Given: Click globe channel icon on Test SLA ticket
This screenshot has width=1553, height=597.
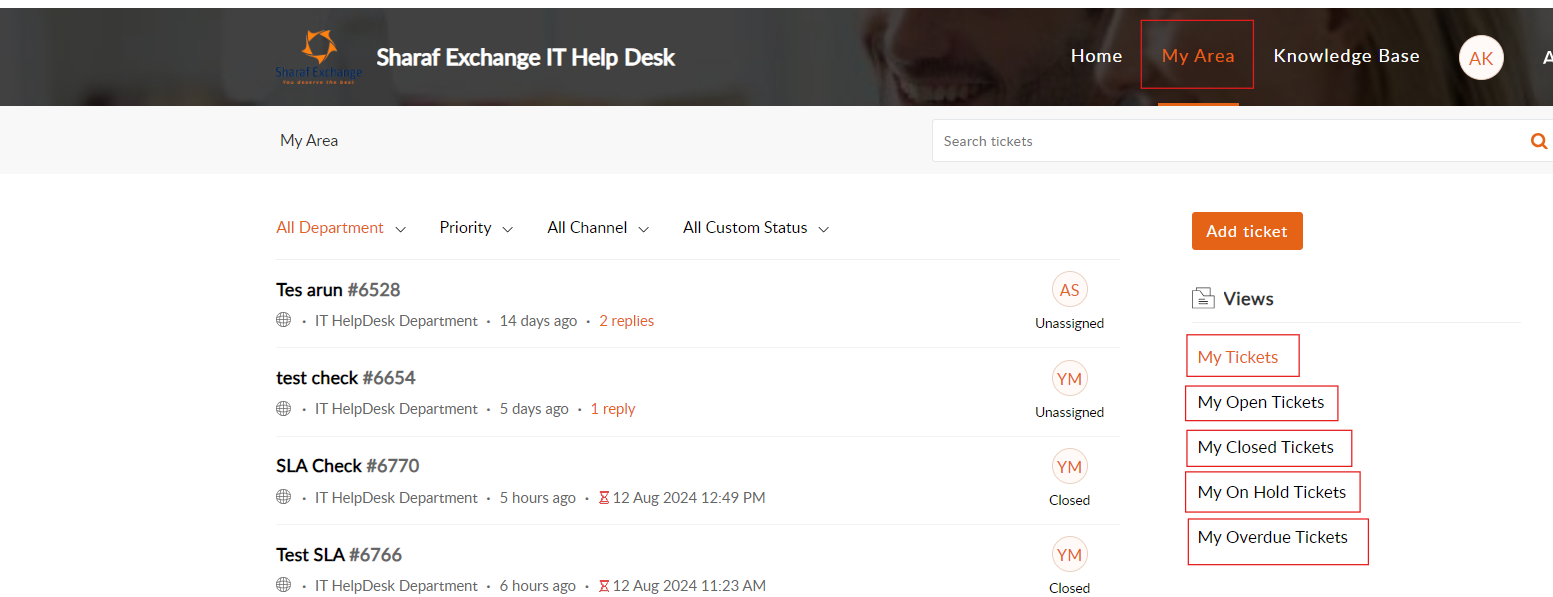Looking at the screenshot, I should coord(283,585).
